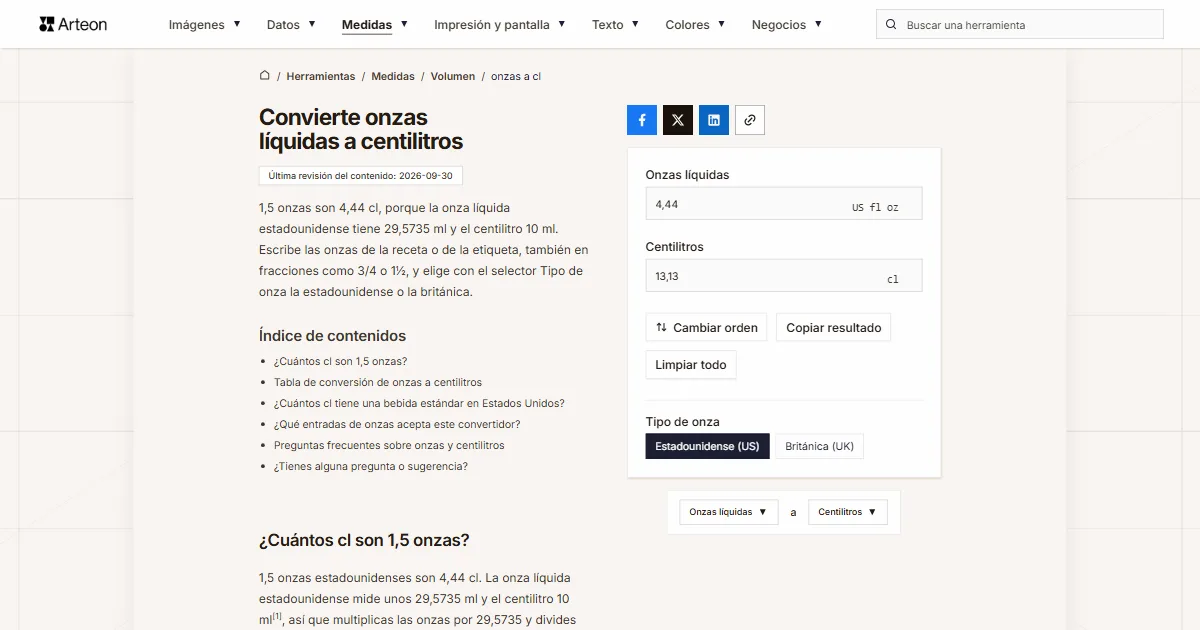Focus the Centilitros input field
This screenshot has height=630, width=1200.
coord(784,276)
